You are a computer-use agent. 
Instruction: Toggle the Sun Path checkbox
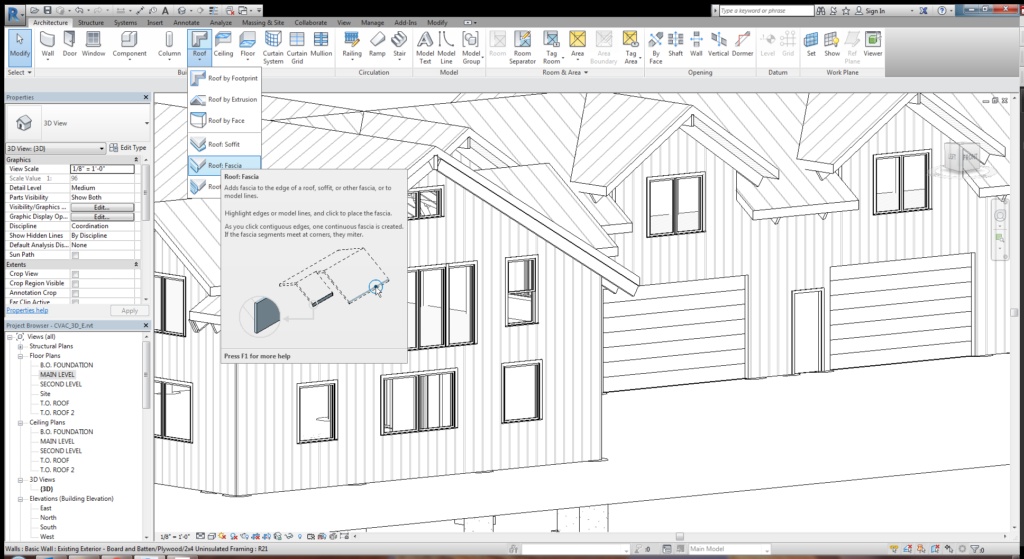point(75,255)
